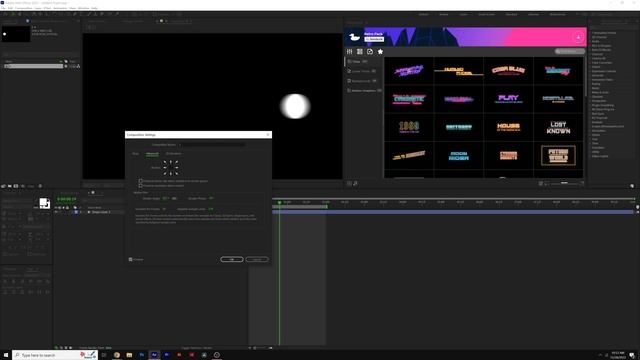The image size is (640, 360).
Task: Select the composition thumbnail in Project panel
Action: click(x=16, y=34)
